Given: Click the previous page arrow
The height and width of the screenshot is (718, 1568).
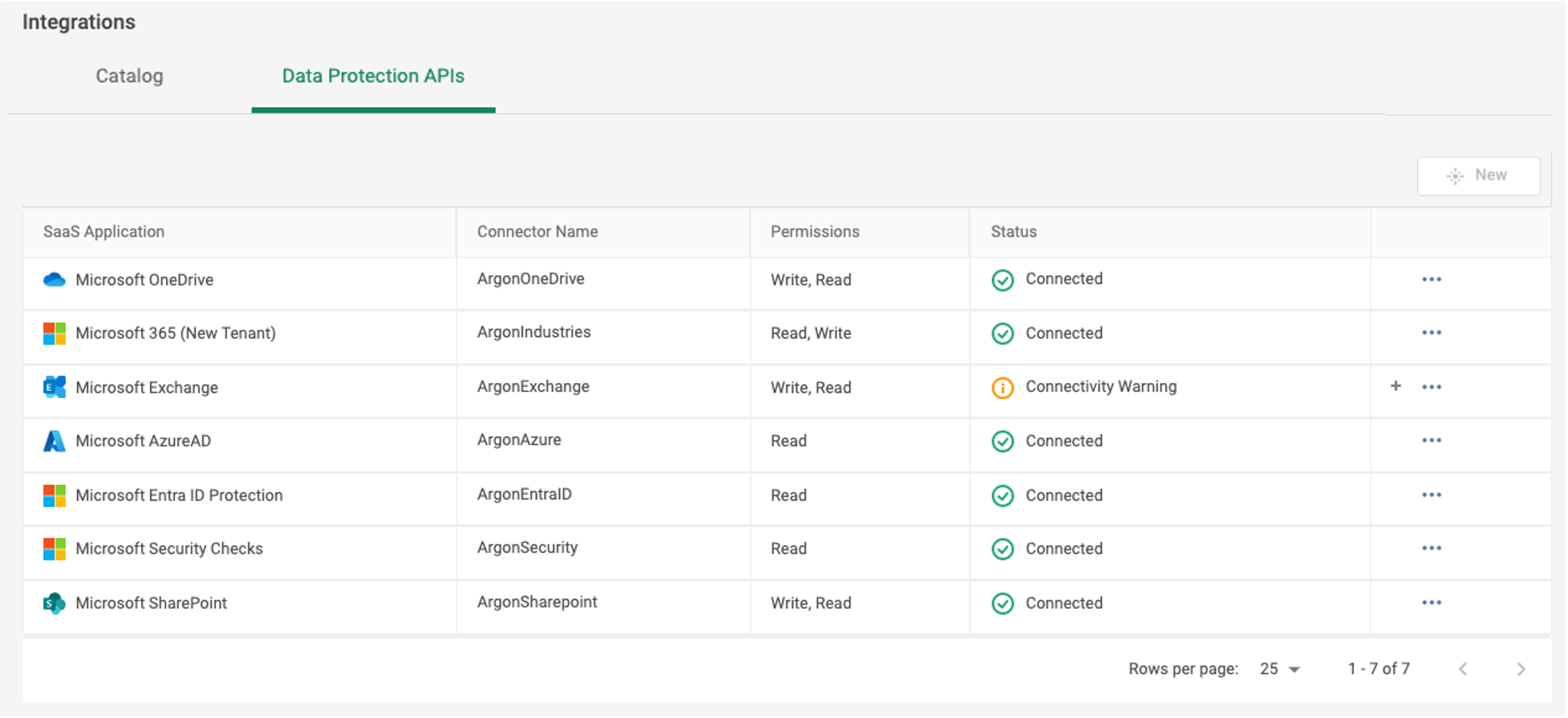Looking at the screenshot, I should [x=1463, y=668].
